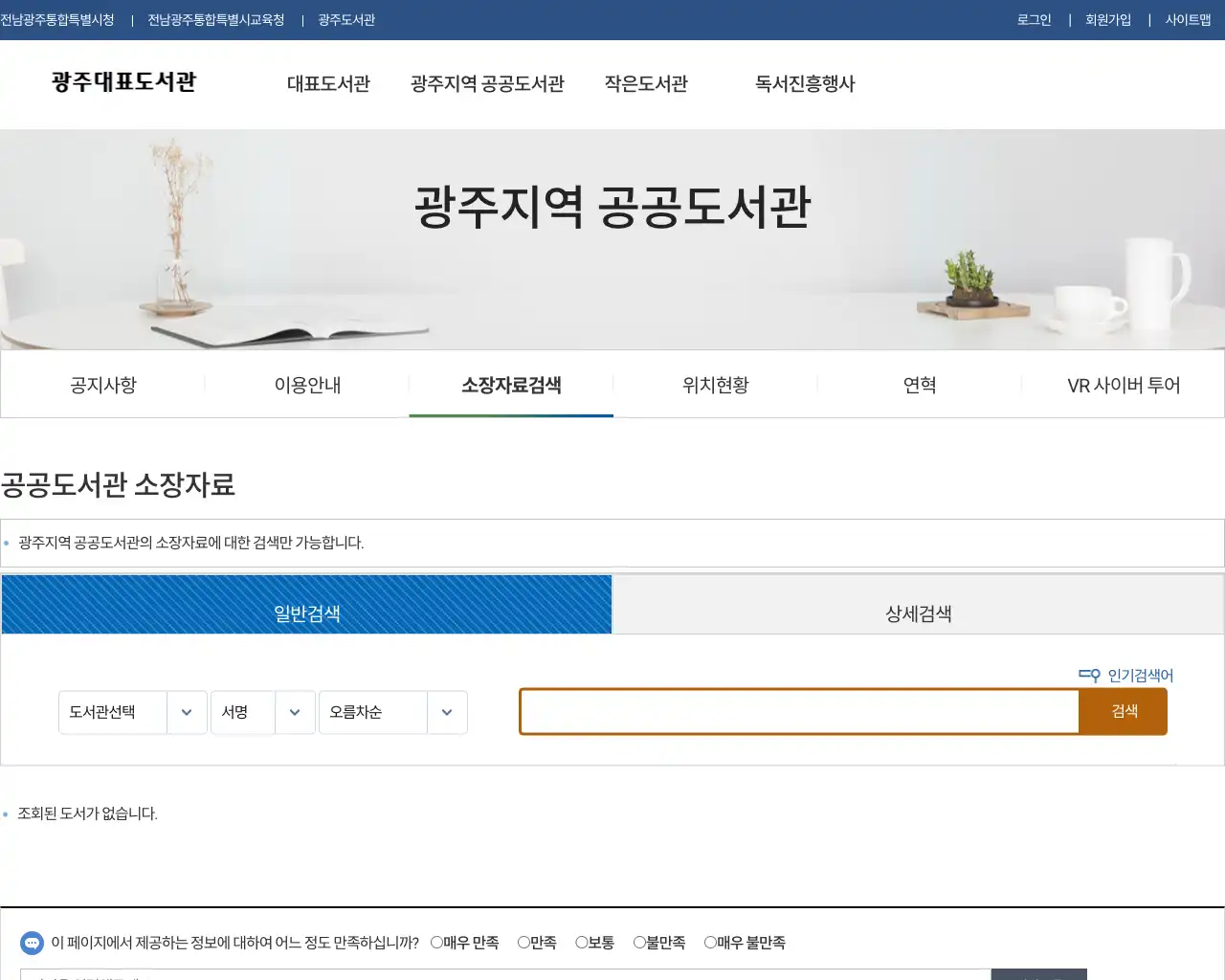Viewport: 1225px width, 980px height.
Task: Open the 이용안내 tab
Action: click(x=307, y=385)
